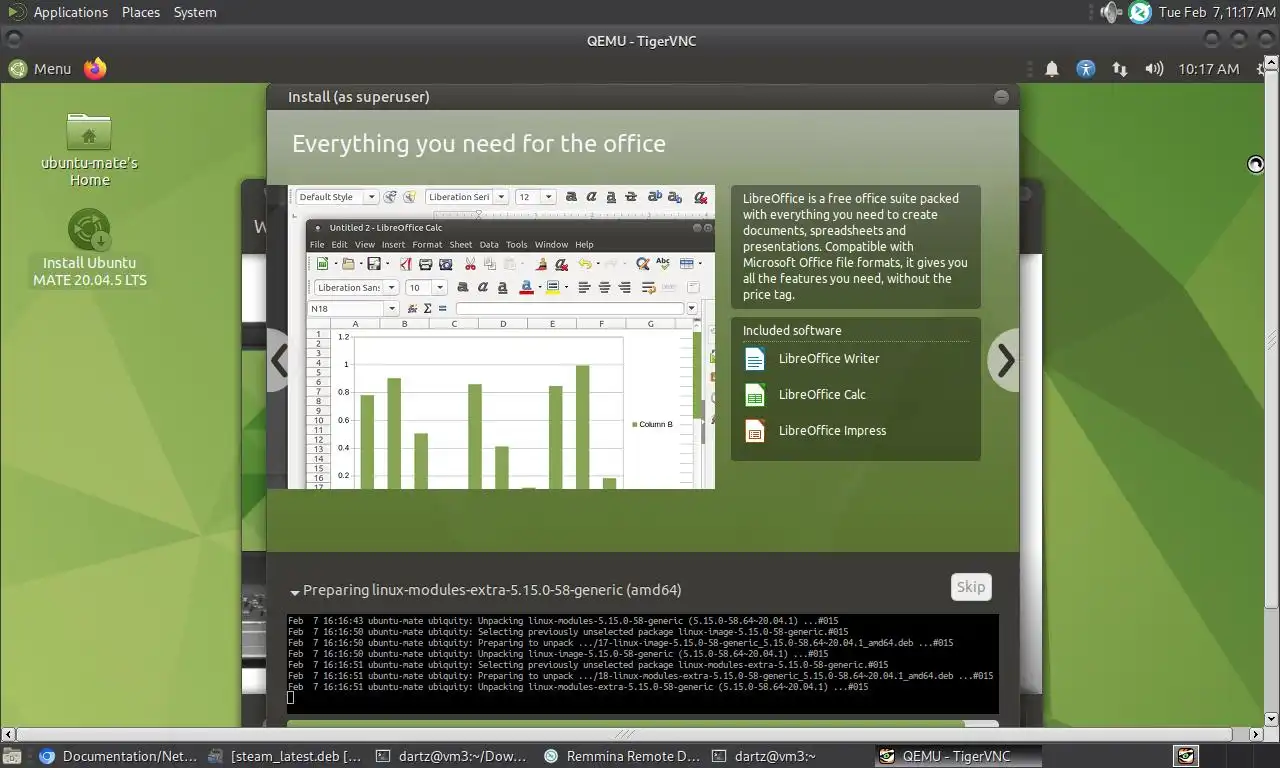This screenshot has width=1280, height=768.
Task: Open the guest volume speaker indicator
Action: (x=1154, y=69)
